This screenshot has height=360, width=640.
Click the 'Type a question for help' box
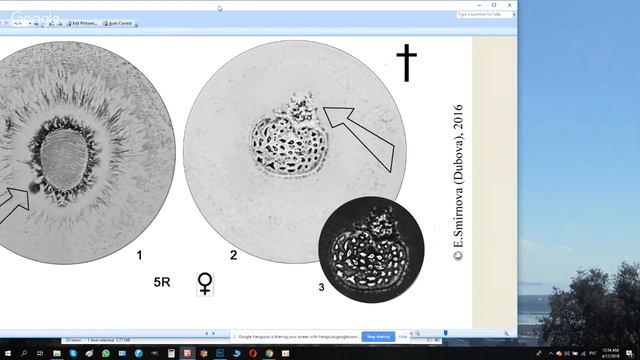[484, 14]
